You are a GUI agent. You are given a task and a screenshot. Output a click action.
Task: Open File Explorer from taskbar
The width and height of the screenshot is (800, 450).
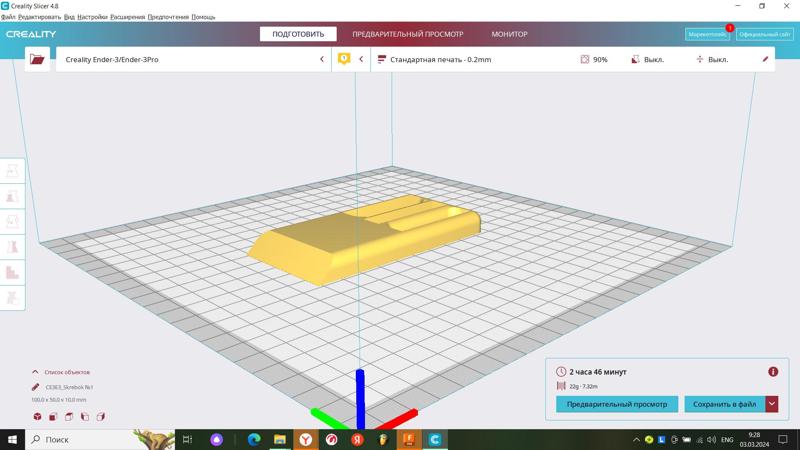click(x=280, y=439)
